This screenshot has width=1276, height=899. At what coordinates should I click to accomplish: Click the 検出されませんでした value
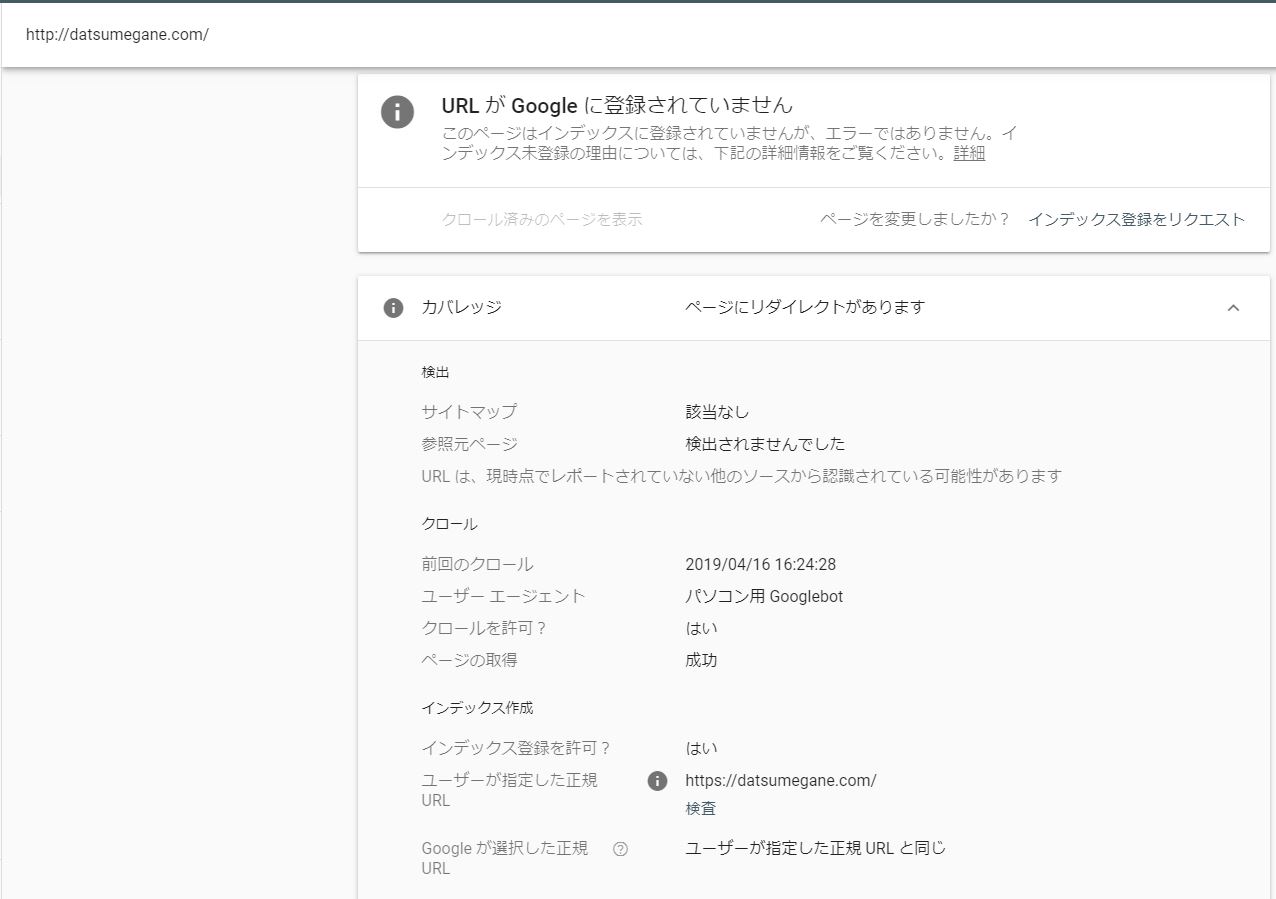[765, 443]
